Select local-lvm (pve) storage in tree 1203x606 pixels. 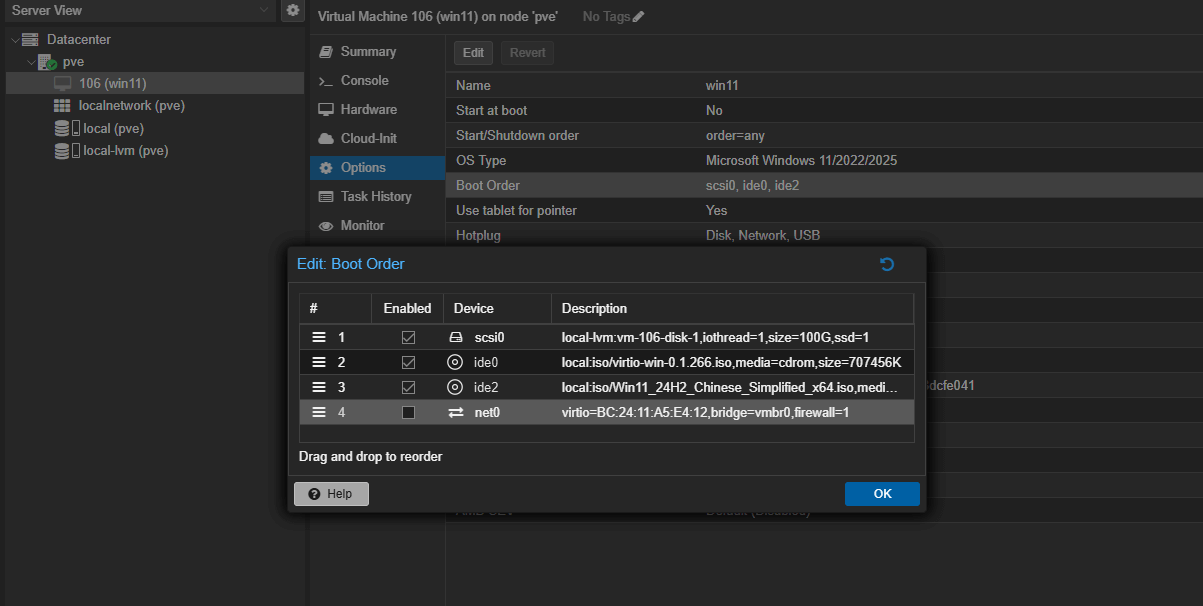(x=125, y=151)
